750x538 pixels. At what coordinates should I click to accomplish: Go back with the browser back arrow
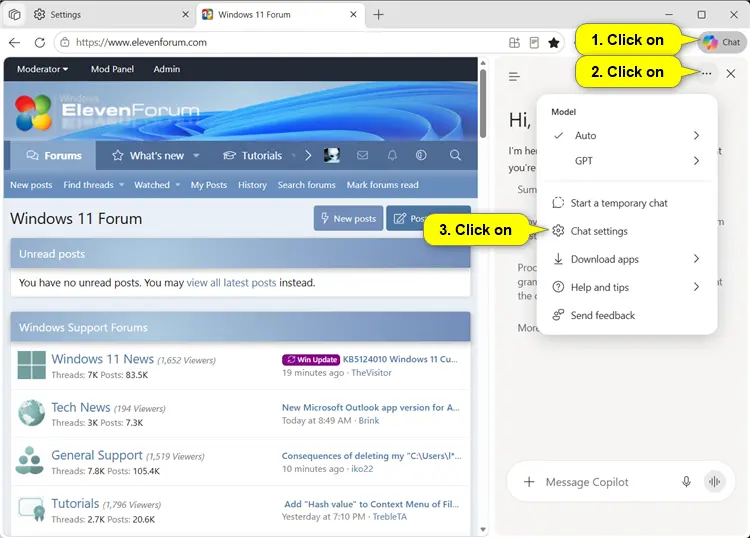coord(14,43)
